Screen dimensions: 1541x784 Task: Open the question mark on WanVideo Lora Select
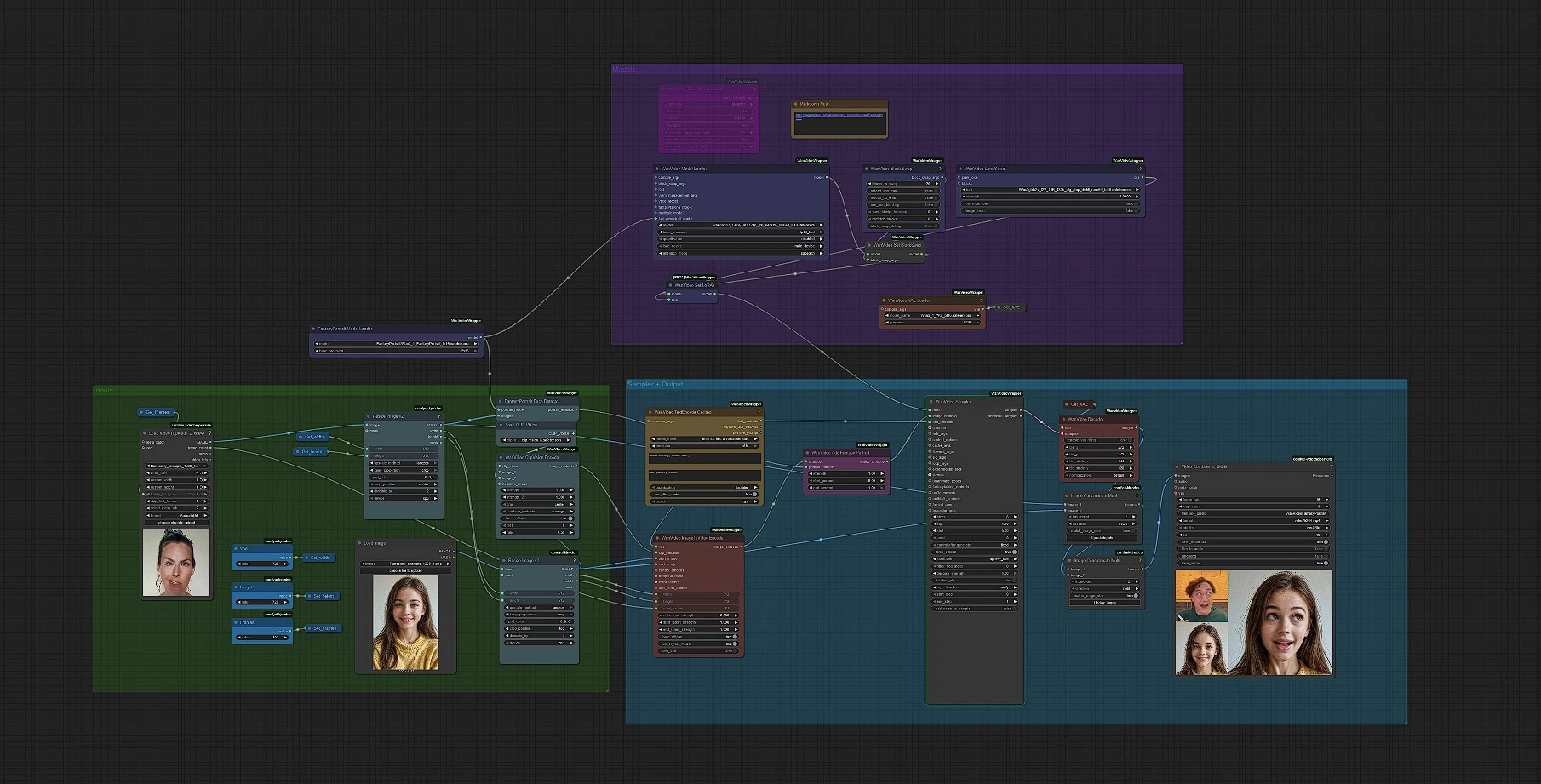coord(1141,169)
